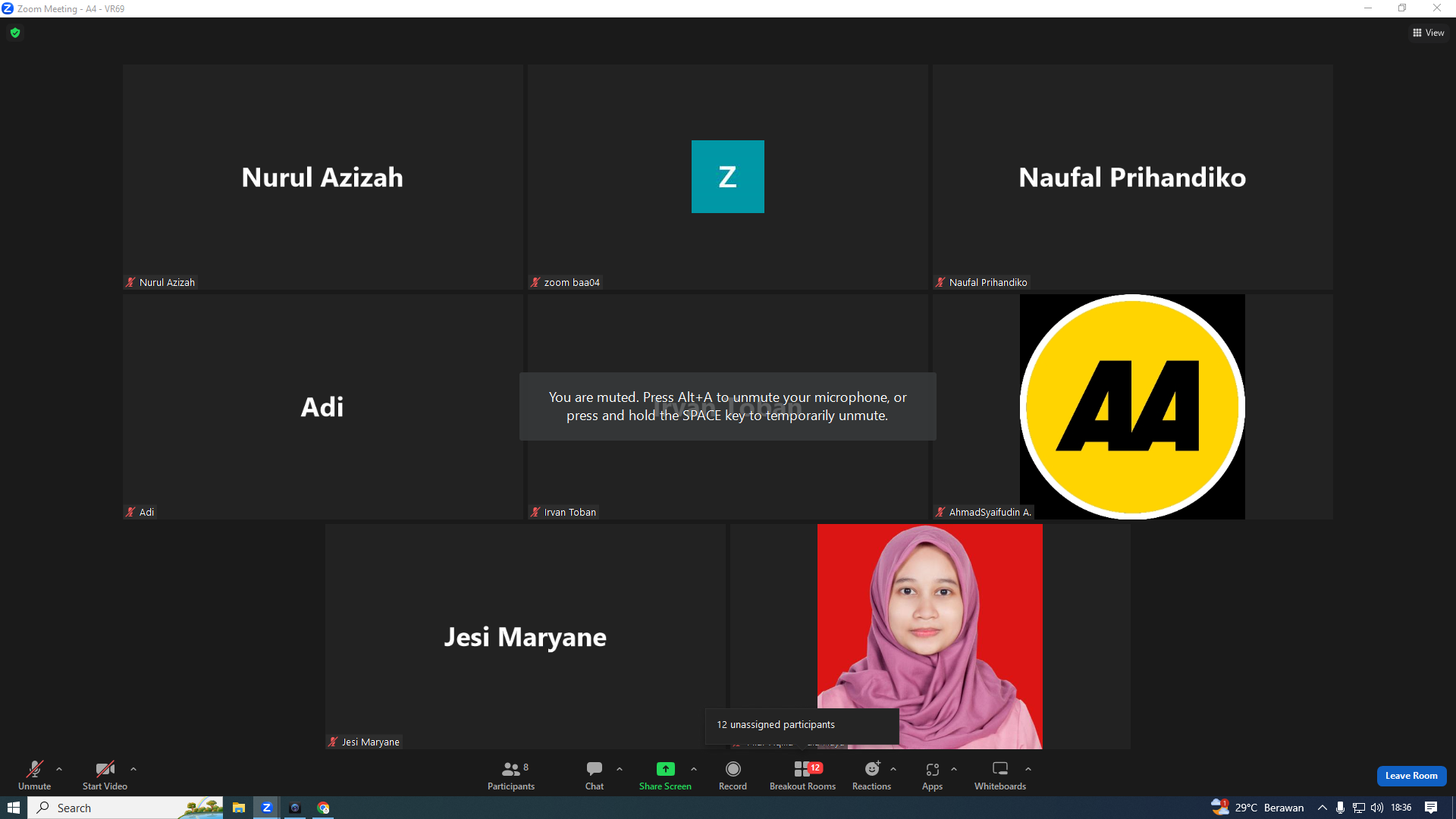Viewport: 1456px width, 819px height.
Task: Select Naufal Prihandiko's video tile
Action: 1132,177
